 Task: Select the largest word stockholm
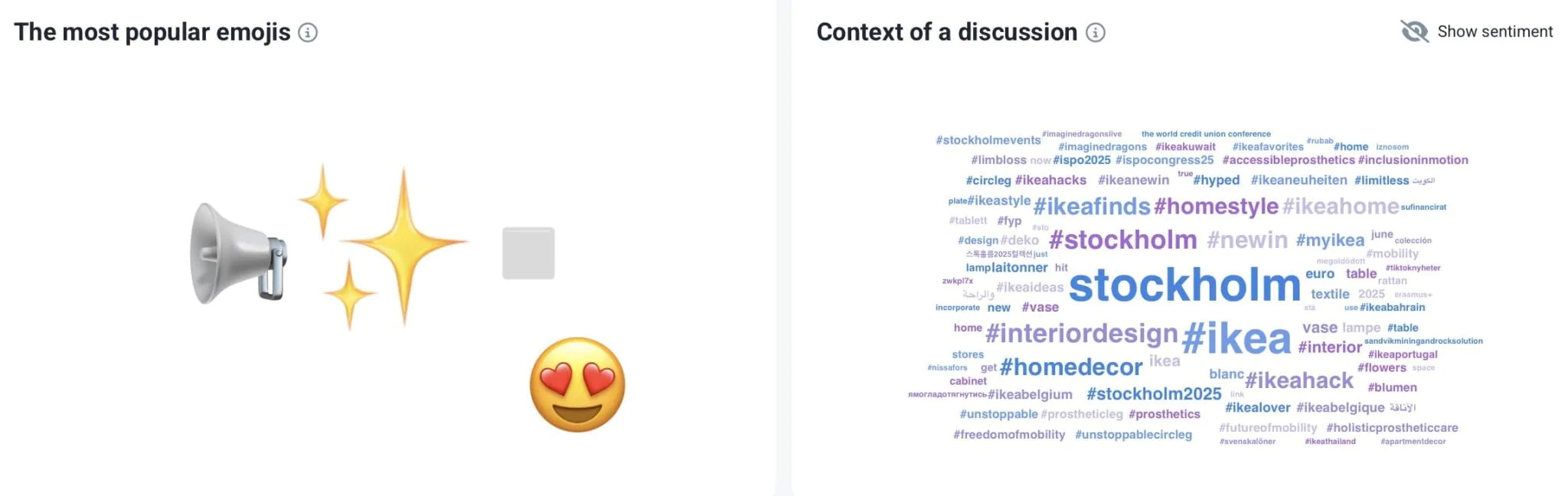pyautogui.click(x=1183, y=286)
